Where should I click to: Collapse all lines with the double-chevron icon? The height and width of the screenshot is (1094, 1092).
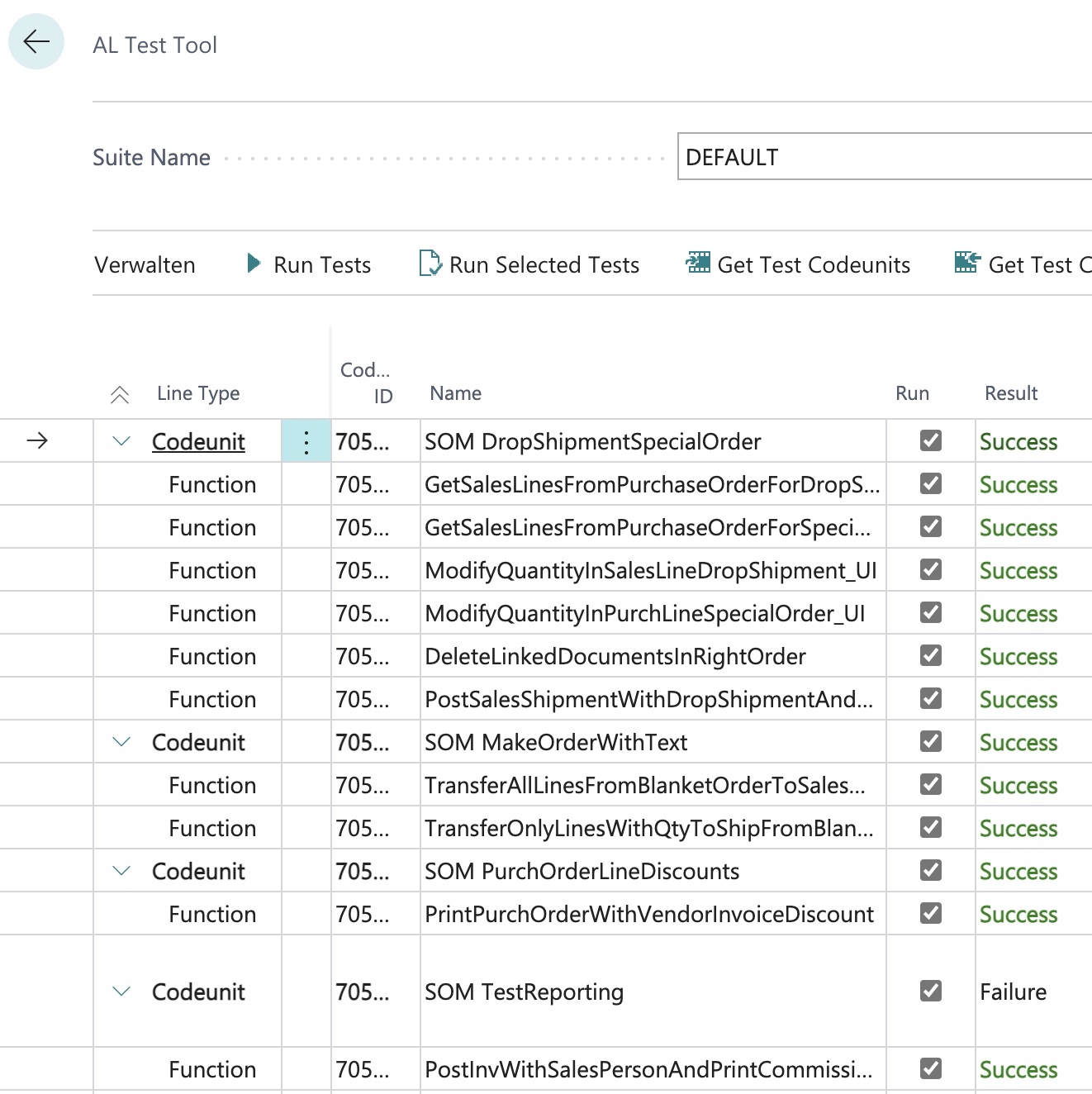120,394
